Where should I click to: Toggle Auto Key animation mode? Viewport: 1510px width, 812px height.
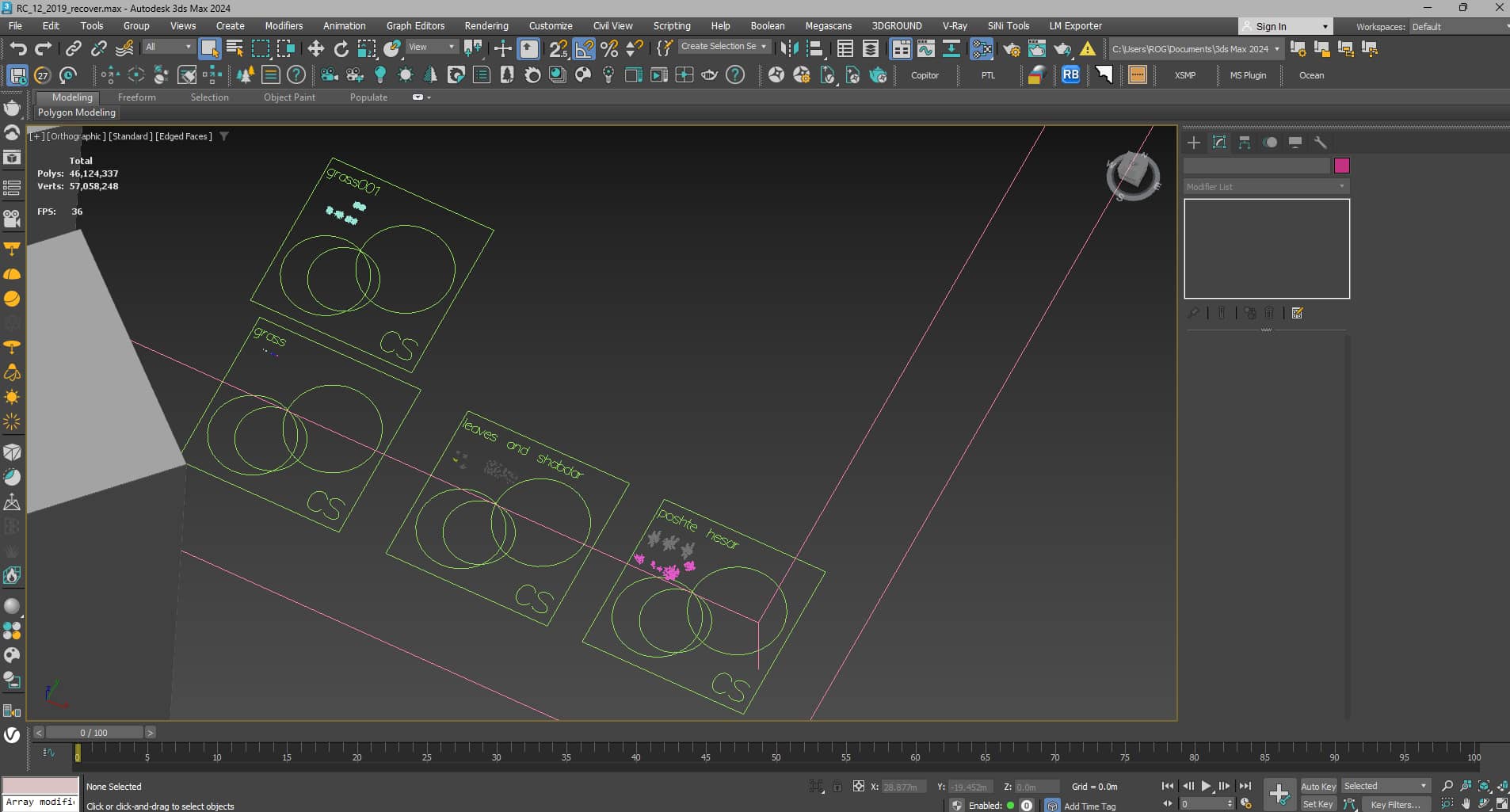coord(1317,786)
